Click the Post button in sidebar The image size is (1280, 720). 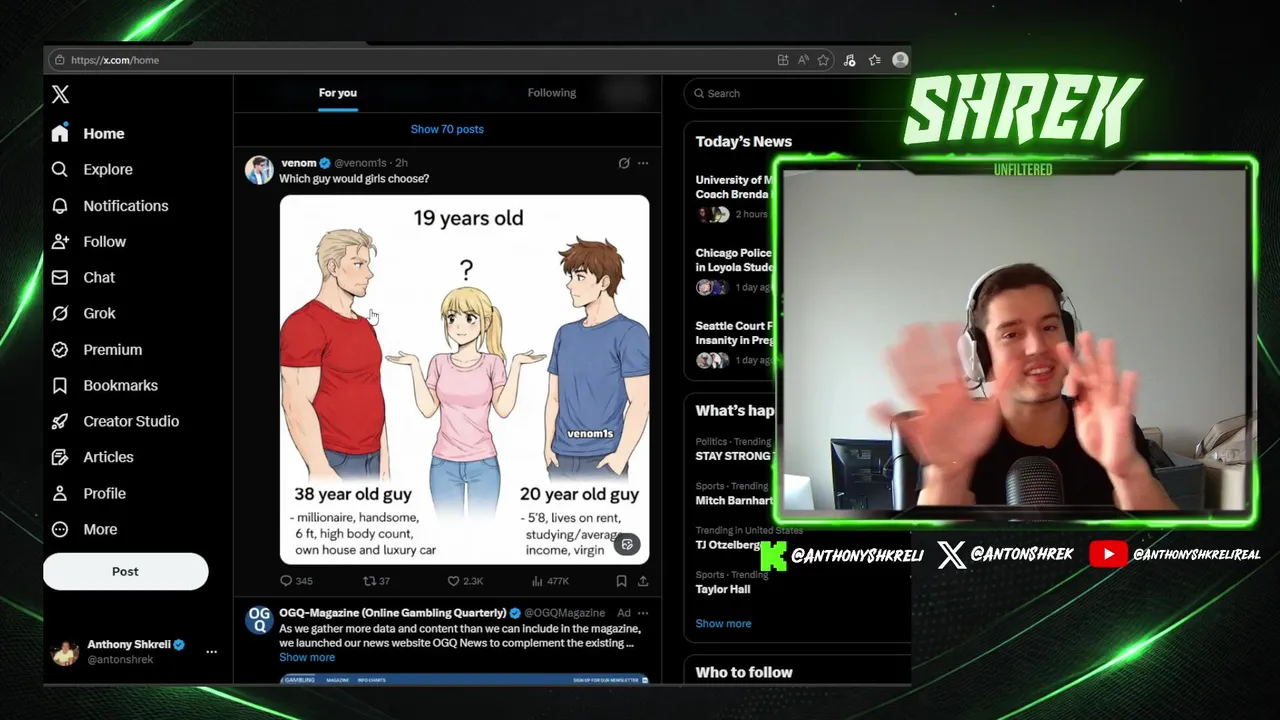pyautogui.click(x=125, y=571)
